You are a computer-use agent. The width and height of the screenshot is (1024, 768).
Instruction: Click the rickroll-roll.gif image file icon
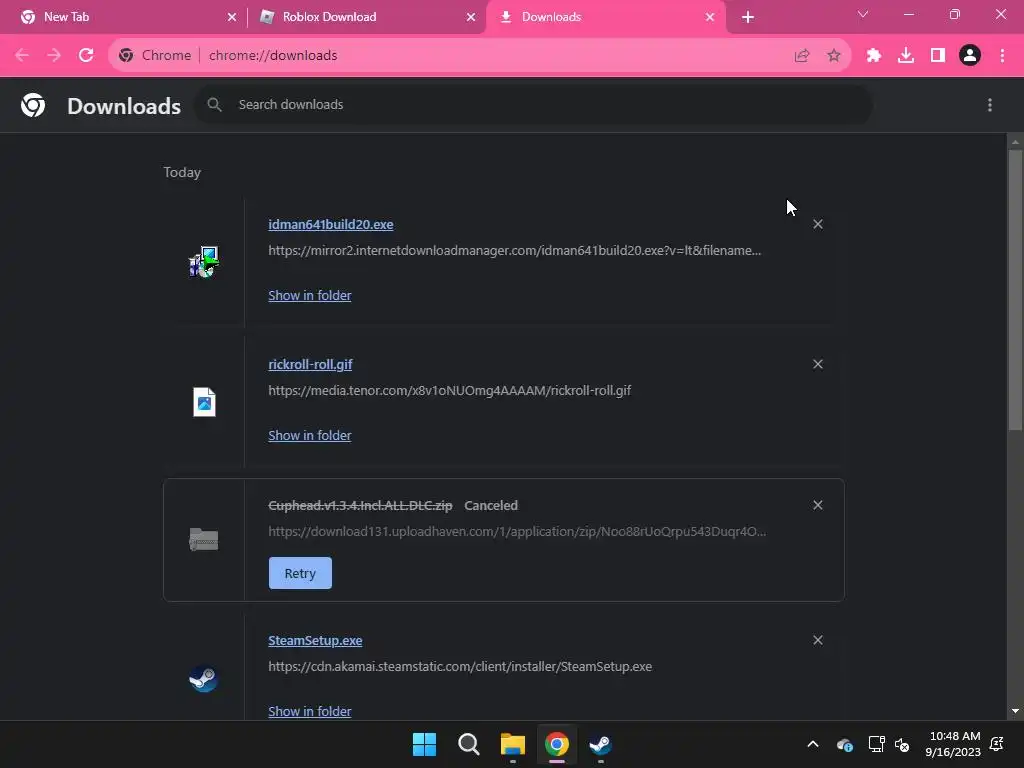(x=204, y=402)
